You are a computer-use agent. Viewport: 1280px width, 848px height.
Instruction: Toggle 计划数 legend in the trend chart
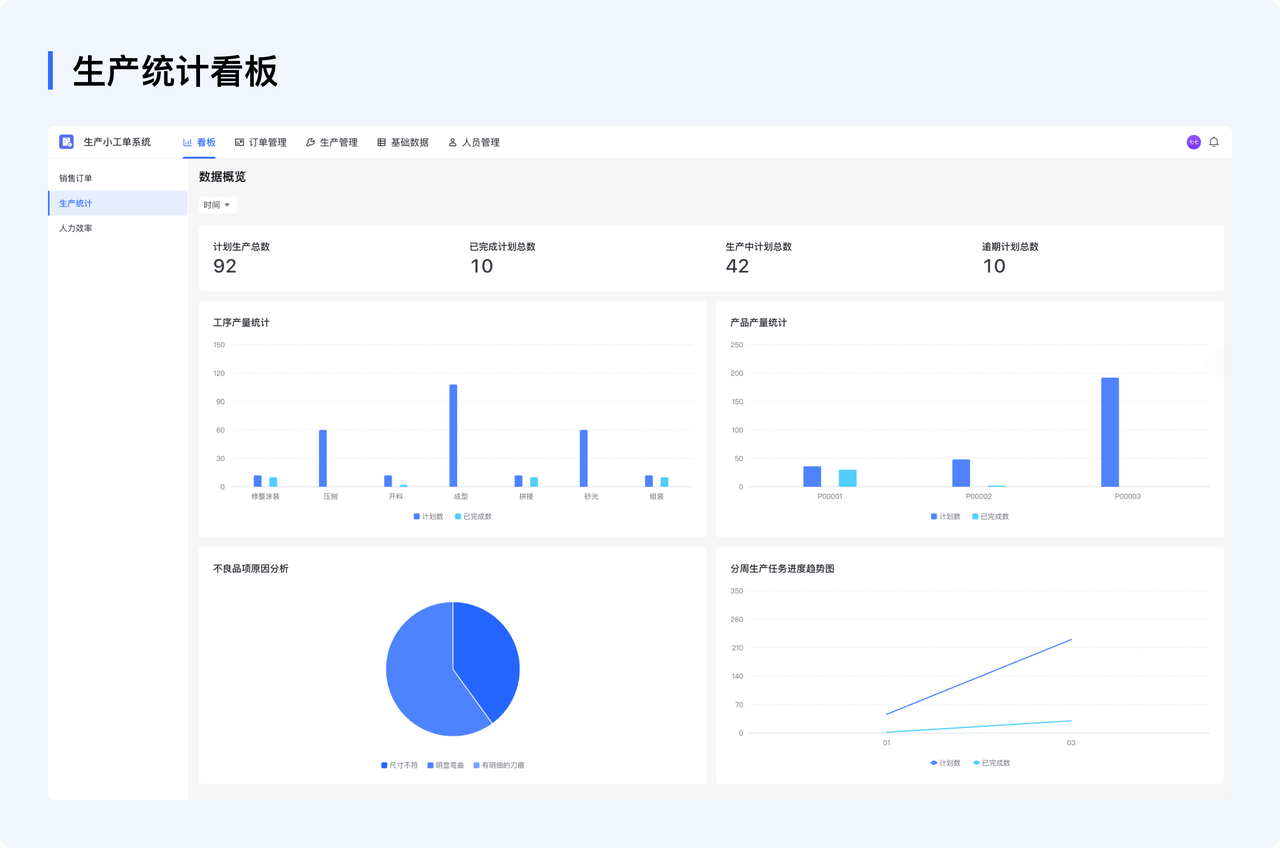(945, 763)
